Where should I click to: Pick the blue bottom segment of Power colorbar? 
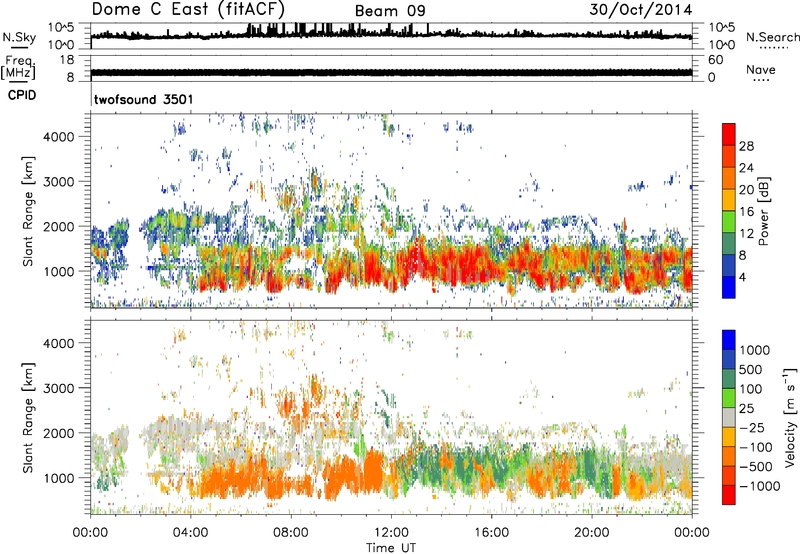(729, 287)
